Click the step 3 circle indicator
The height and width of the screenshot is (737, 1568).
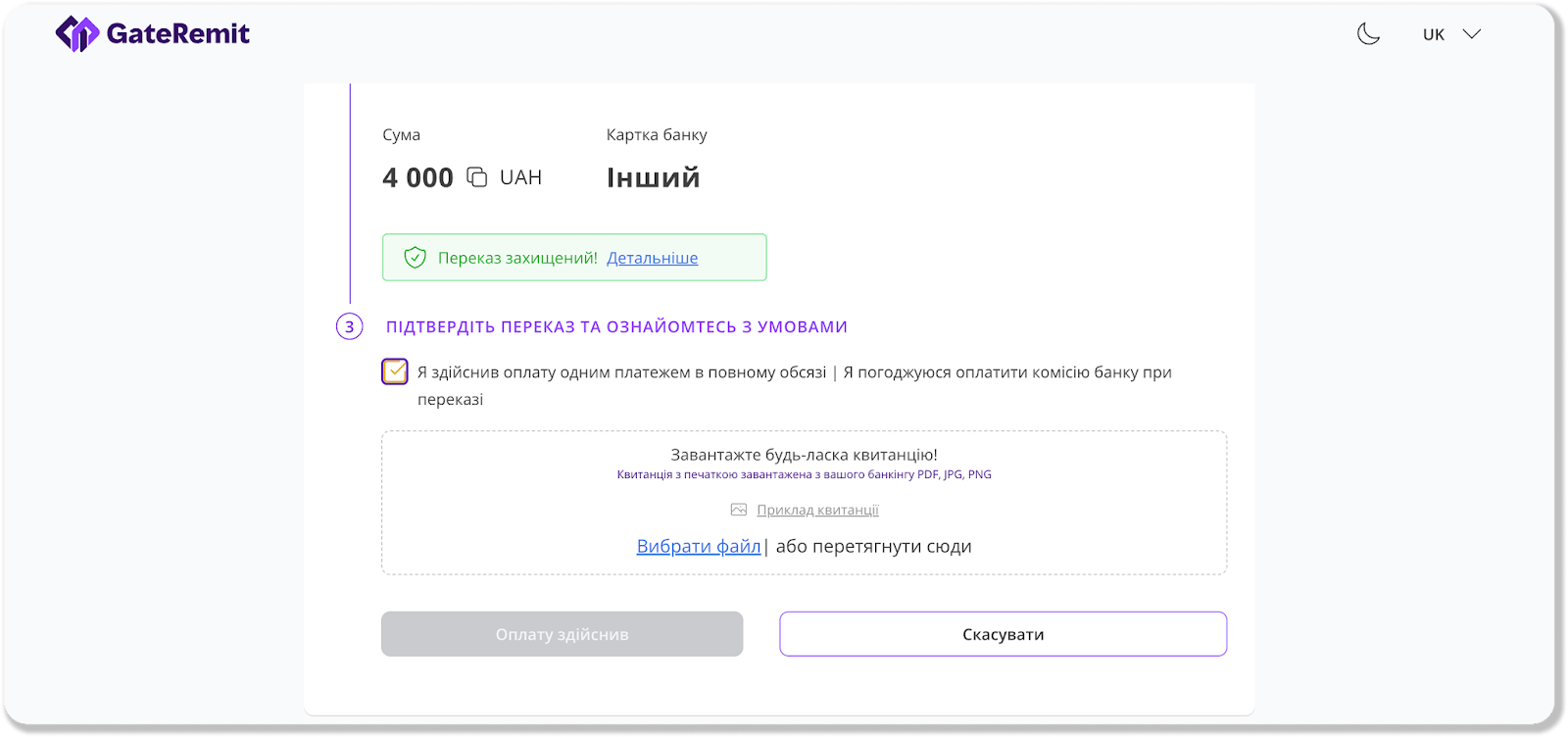click(350, 326)
